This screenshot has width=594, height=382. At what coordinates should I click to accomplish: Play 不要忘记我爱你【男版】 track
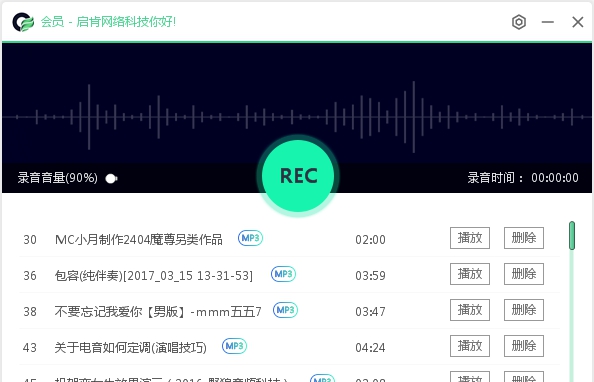pos(470,310)
